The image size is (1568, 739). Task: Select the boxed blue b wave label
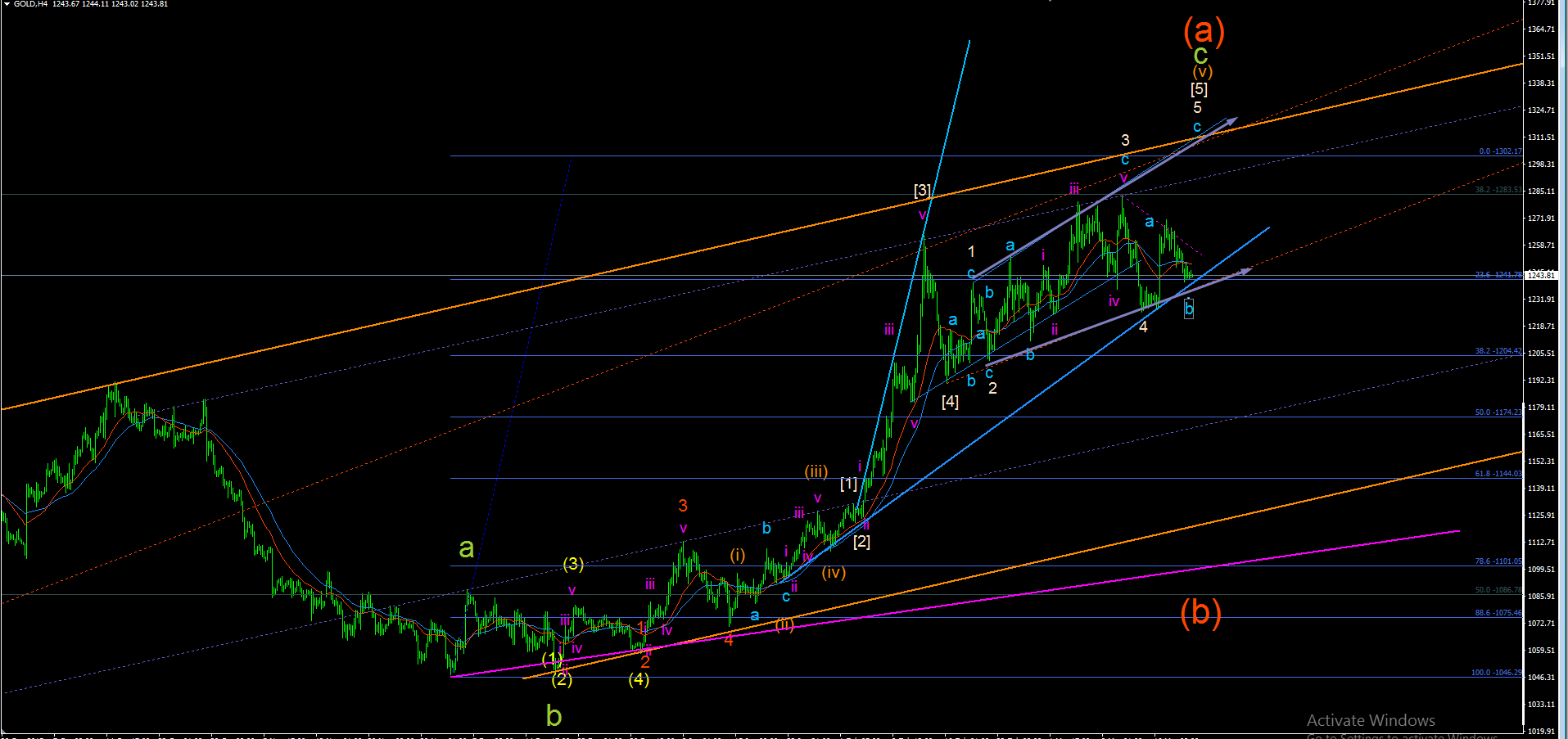pos(1189,309)
